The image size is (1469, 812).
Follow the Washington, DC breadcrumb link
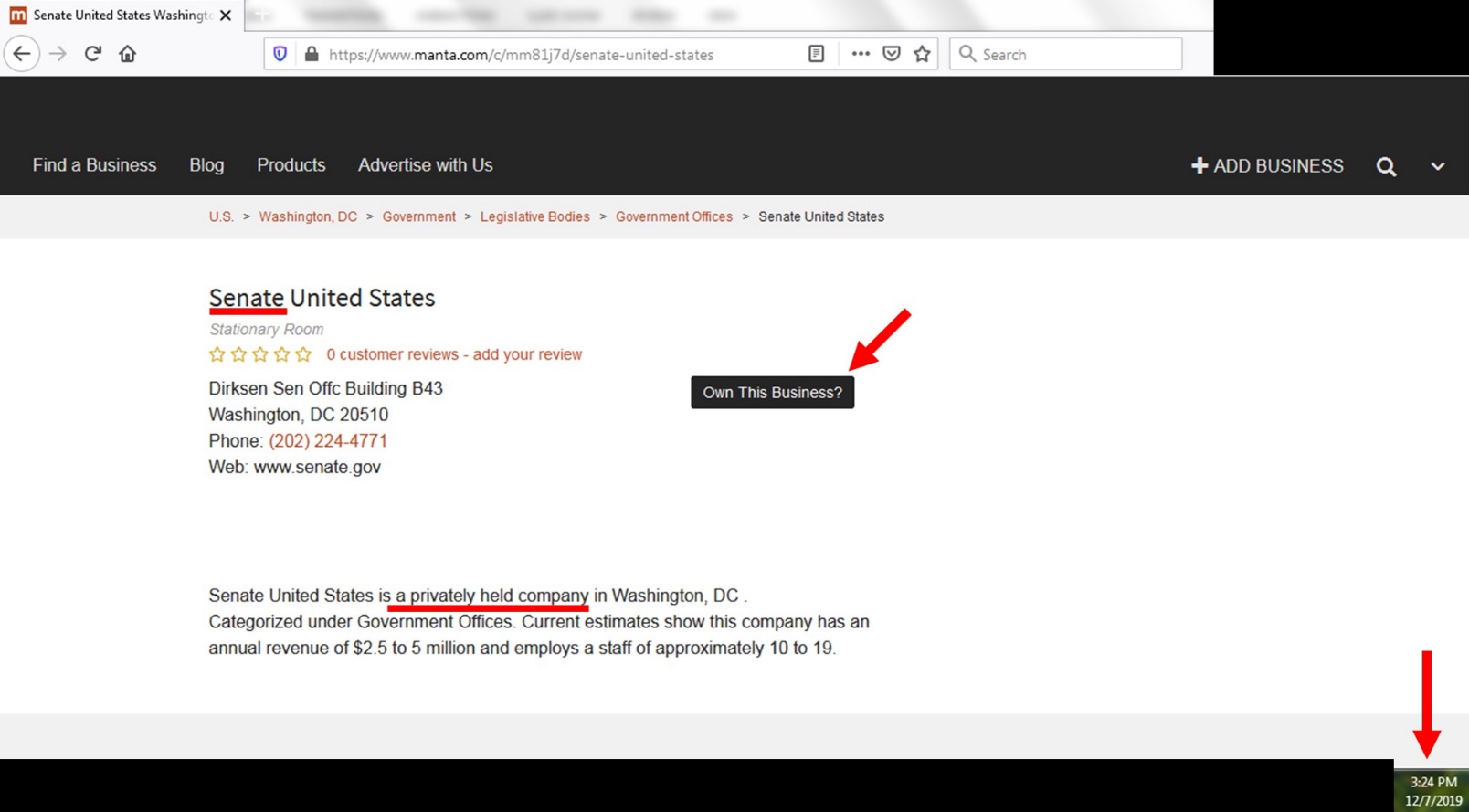point(308,216)
